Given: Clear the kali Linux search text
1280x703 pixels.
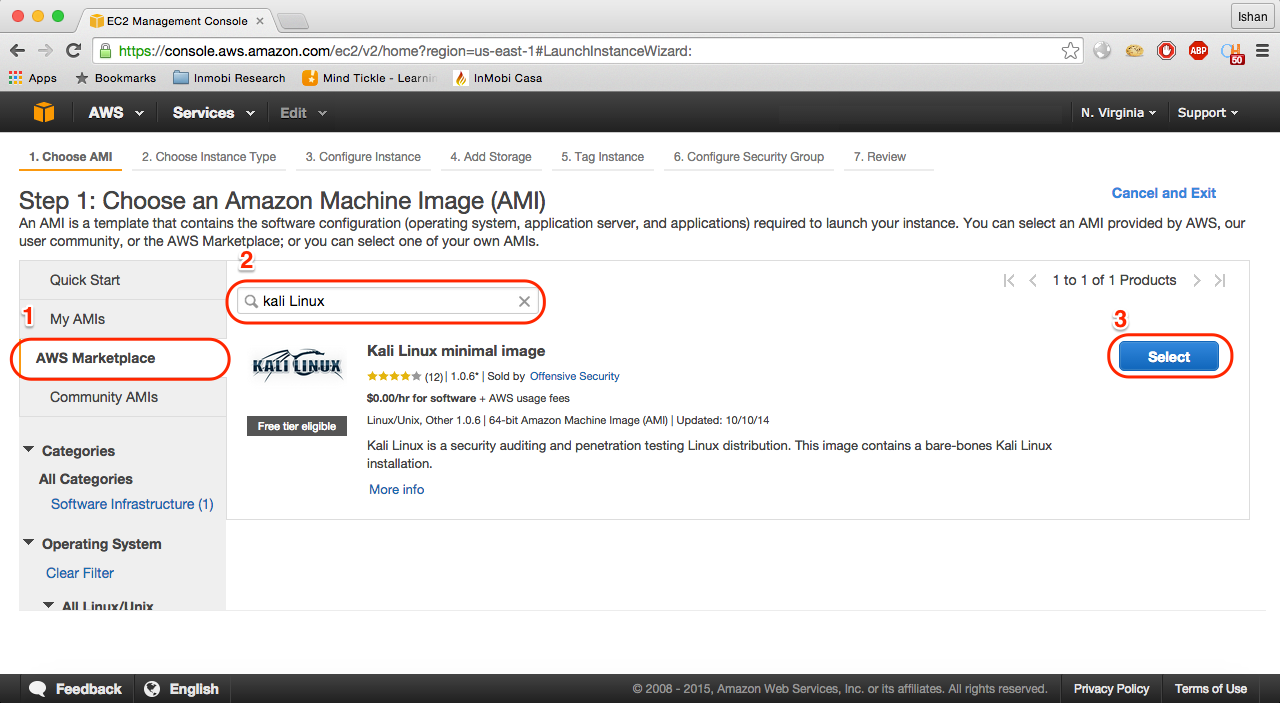Looking at the screenshot, I should point(524,301).
